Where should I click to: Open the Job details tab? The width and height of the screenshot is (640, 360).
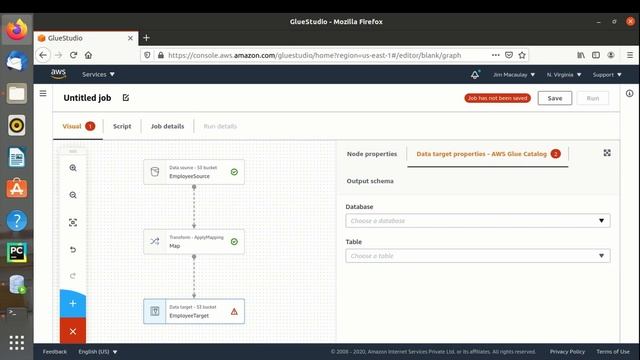[167, 126]
